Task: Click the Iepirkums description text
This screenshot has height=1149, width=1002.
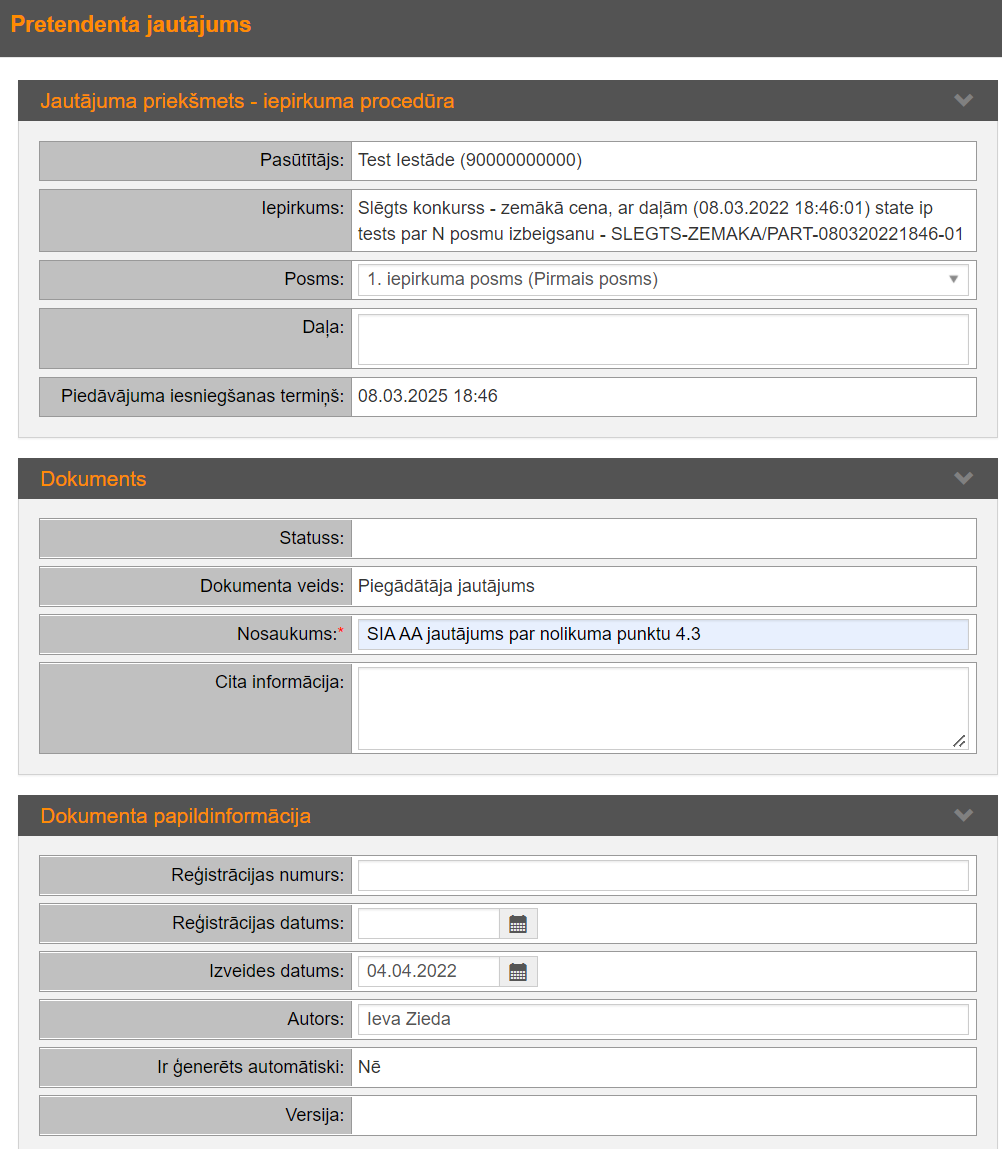Action: [660, 221]
